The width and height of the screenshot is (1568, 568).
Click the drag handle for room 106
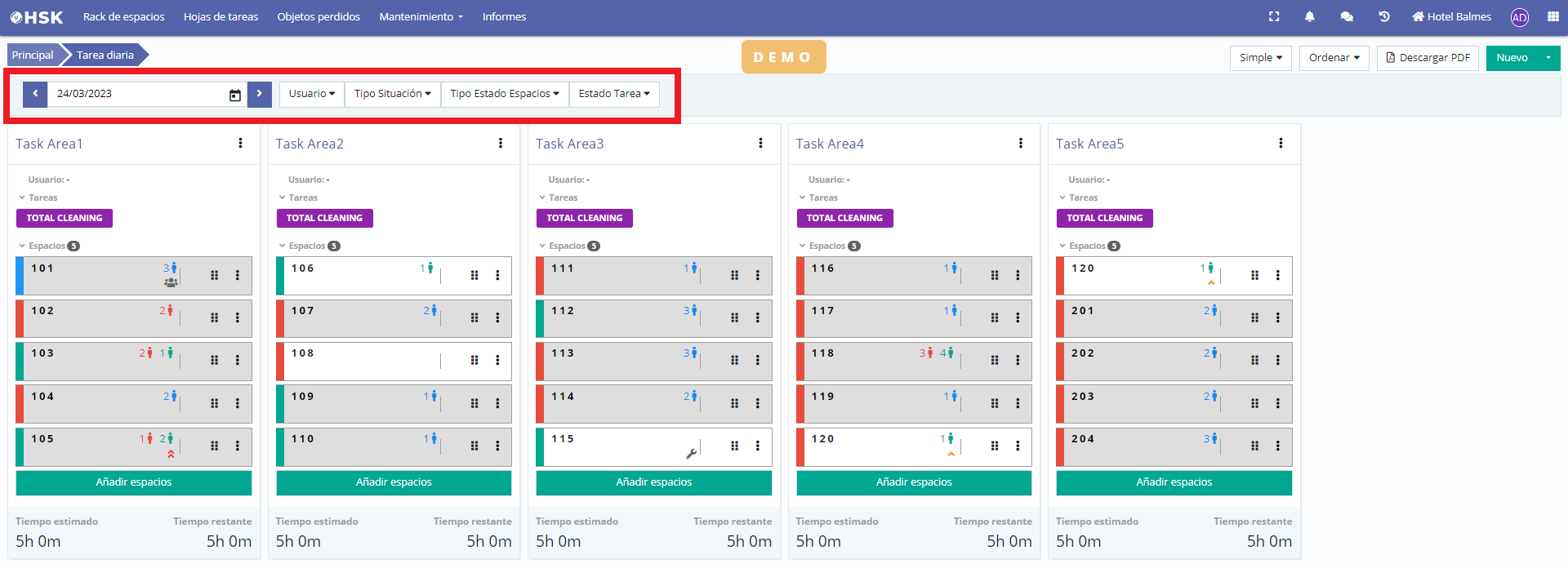tap(474, 276)
